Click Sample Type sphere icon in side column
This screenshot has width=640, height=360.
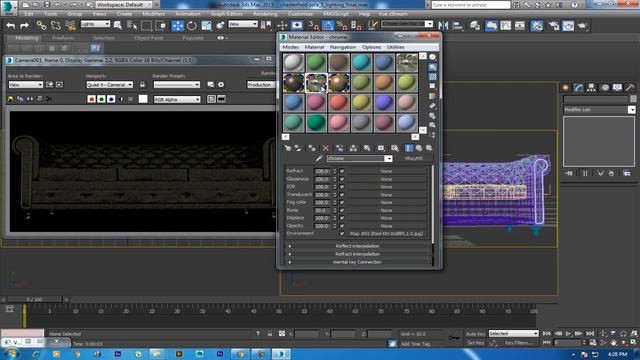click(x=432, y=57)
